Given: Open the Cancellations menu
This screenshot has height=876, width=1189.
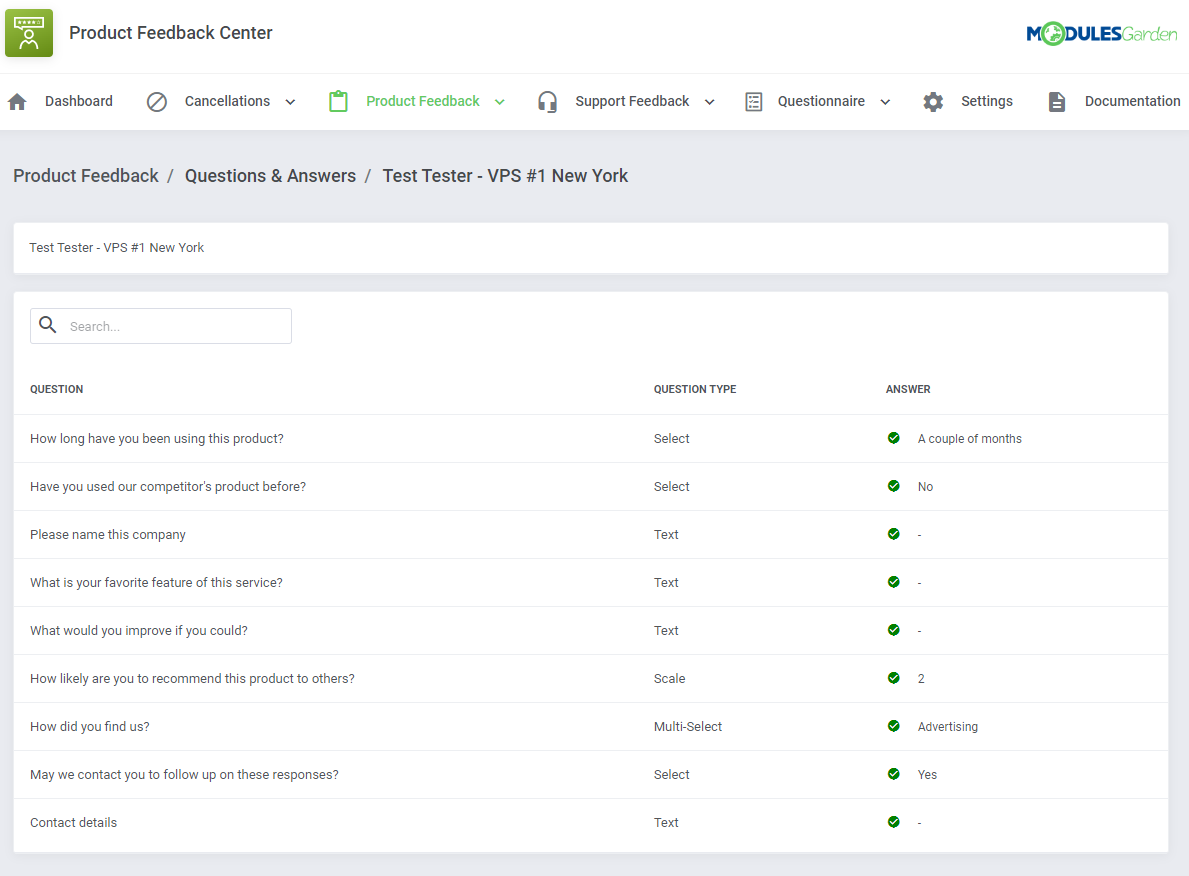Looking at the screenshot, I should 227,101.
